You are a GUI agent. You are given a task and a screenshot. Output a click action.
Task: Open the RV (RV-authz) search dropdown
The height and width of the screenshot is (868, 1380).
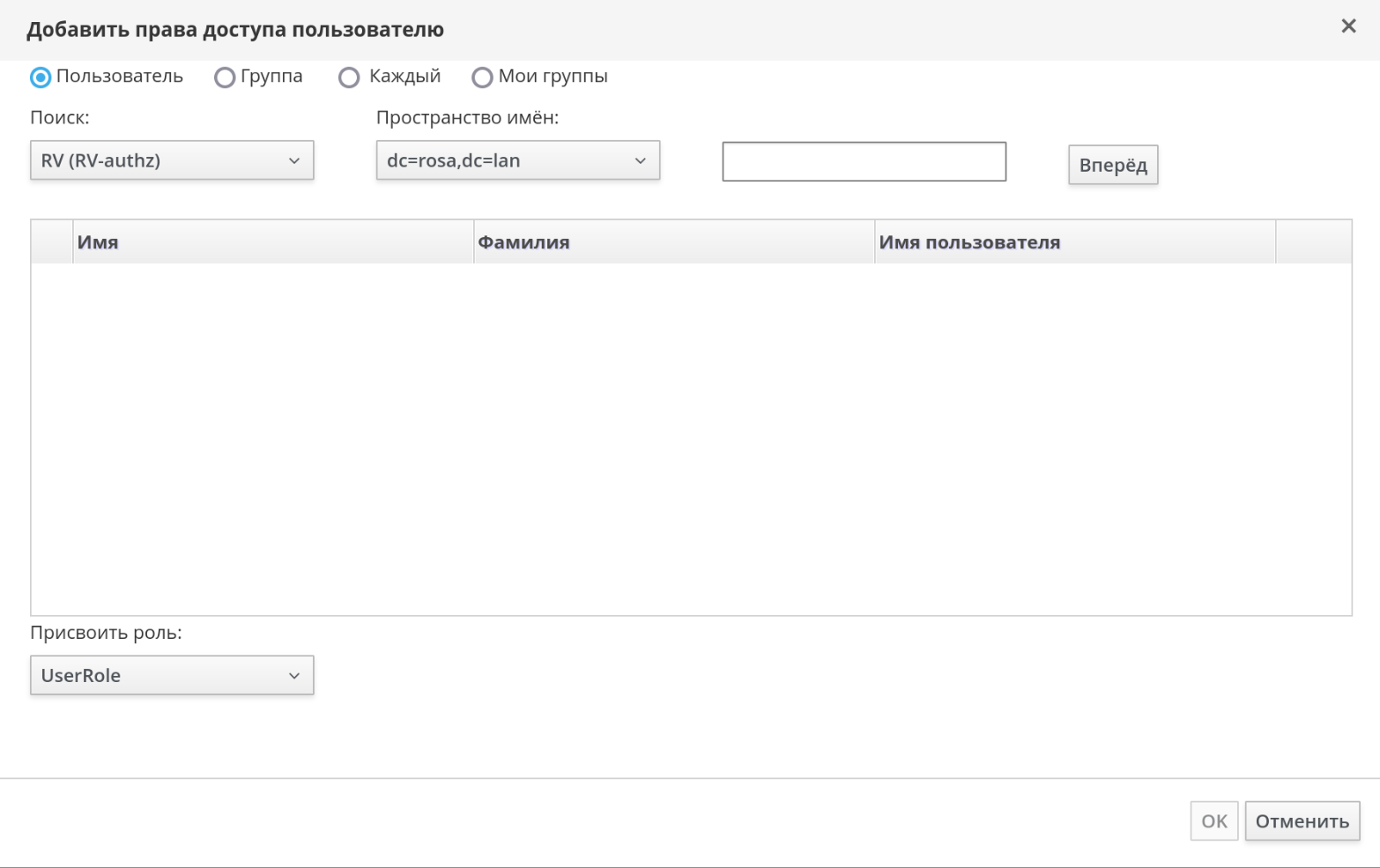pos(172,160)
